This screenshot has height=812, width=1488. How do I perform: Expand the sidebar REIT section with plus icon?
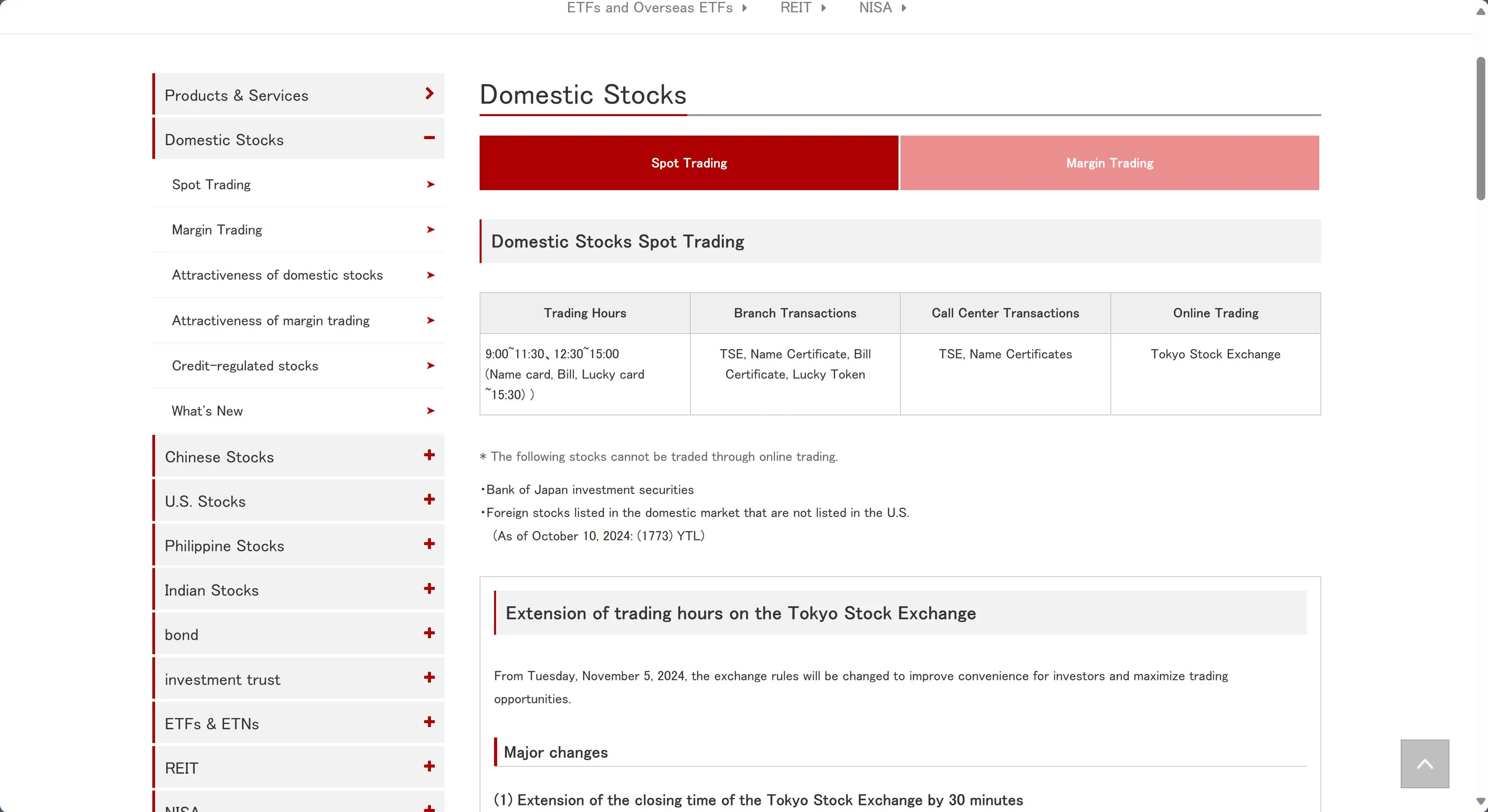pos(429,766)
